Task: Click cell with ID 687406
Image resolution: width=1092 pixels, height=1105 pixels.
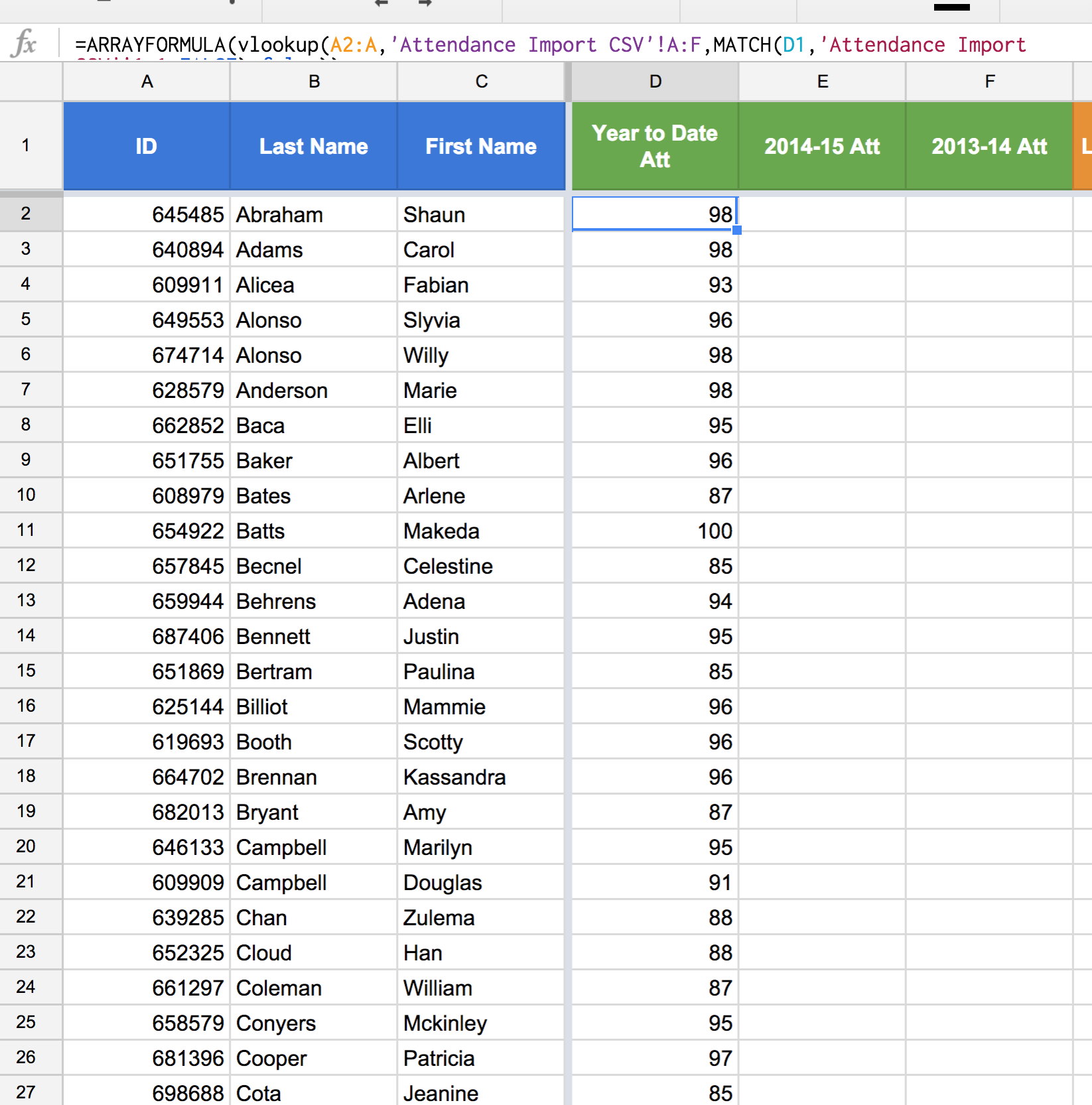Action: pos(147,636)
